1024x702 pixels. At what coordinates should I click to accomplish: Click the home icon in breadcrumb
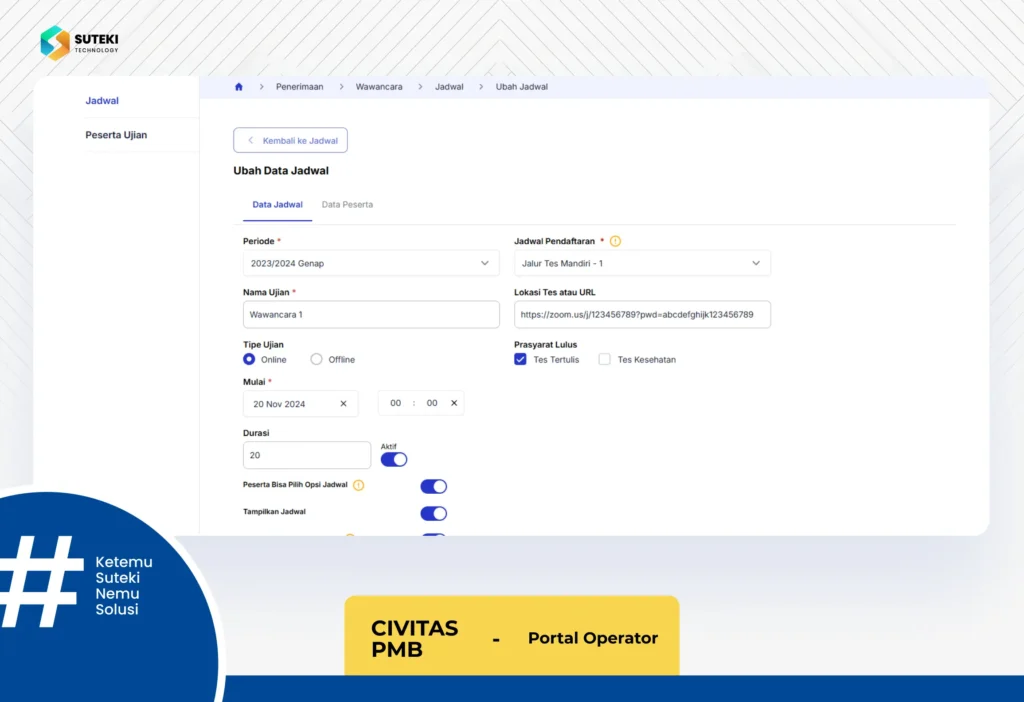[x=238, y=87]
